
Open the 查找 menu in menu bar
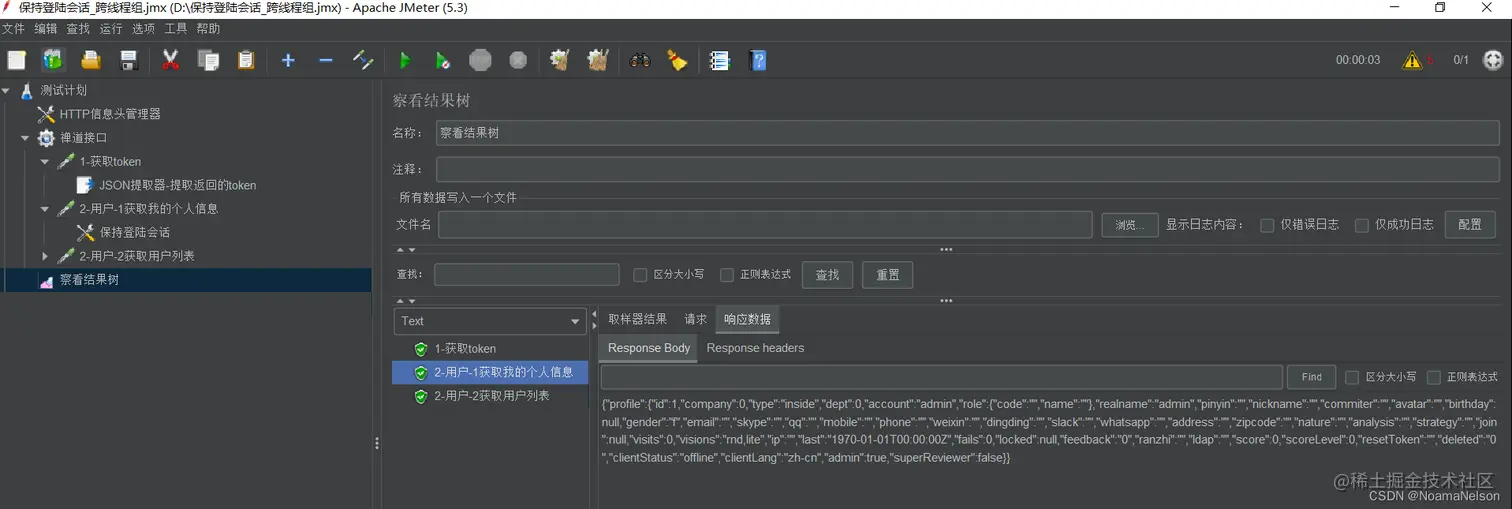(78, 29)
